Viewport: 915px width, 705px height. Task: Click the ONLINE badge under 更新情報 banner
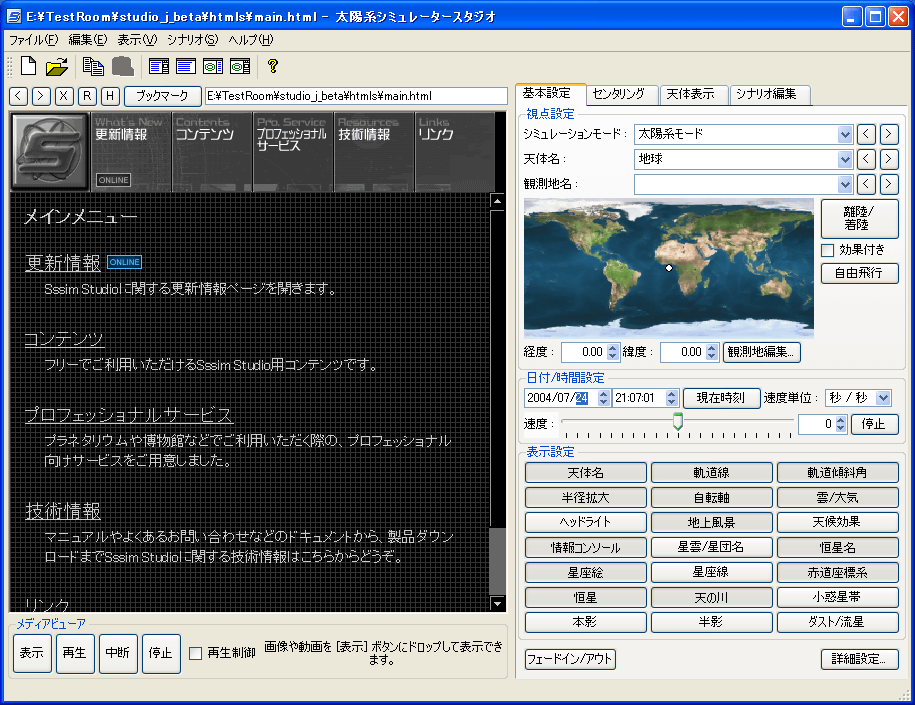tap(113, 180)
